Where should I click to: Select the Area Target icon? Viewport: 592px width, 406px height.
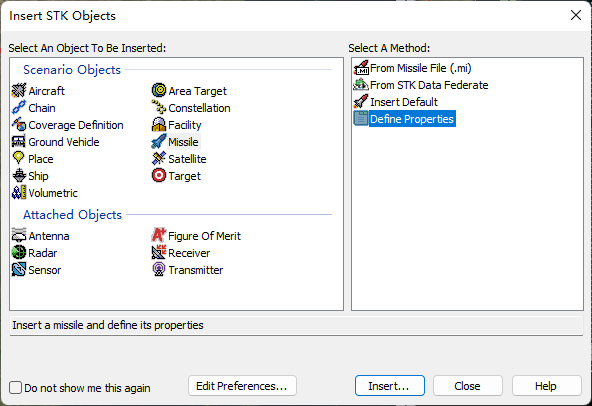[159, 91]
